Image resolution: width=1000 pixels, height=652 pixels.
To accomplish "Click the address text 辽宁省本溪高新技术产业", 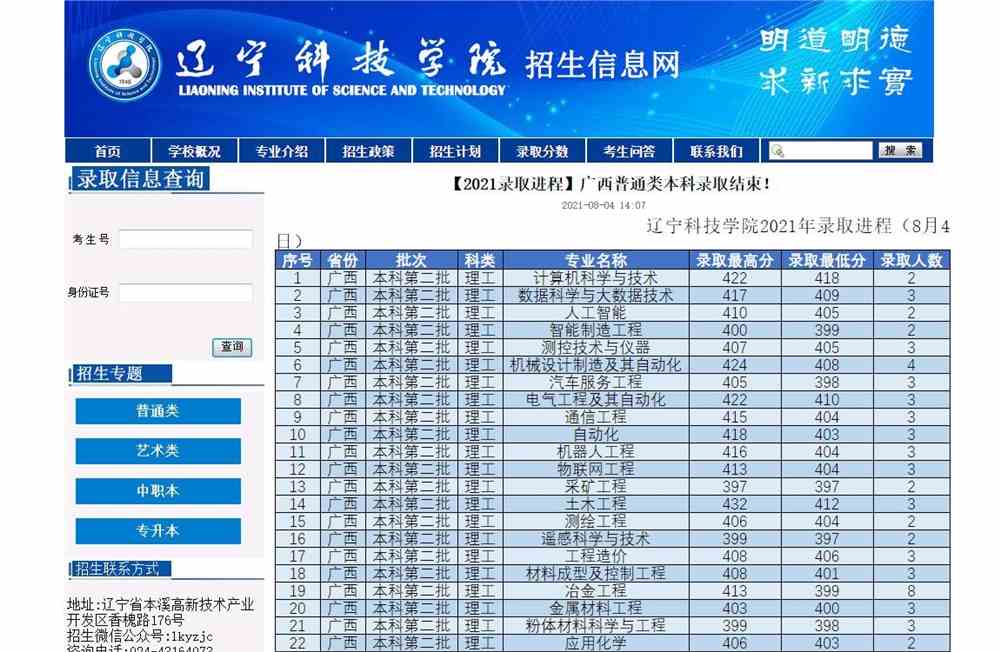I will (178, 605).
